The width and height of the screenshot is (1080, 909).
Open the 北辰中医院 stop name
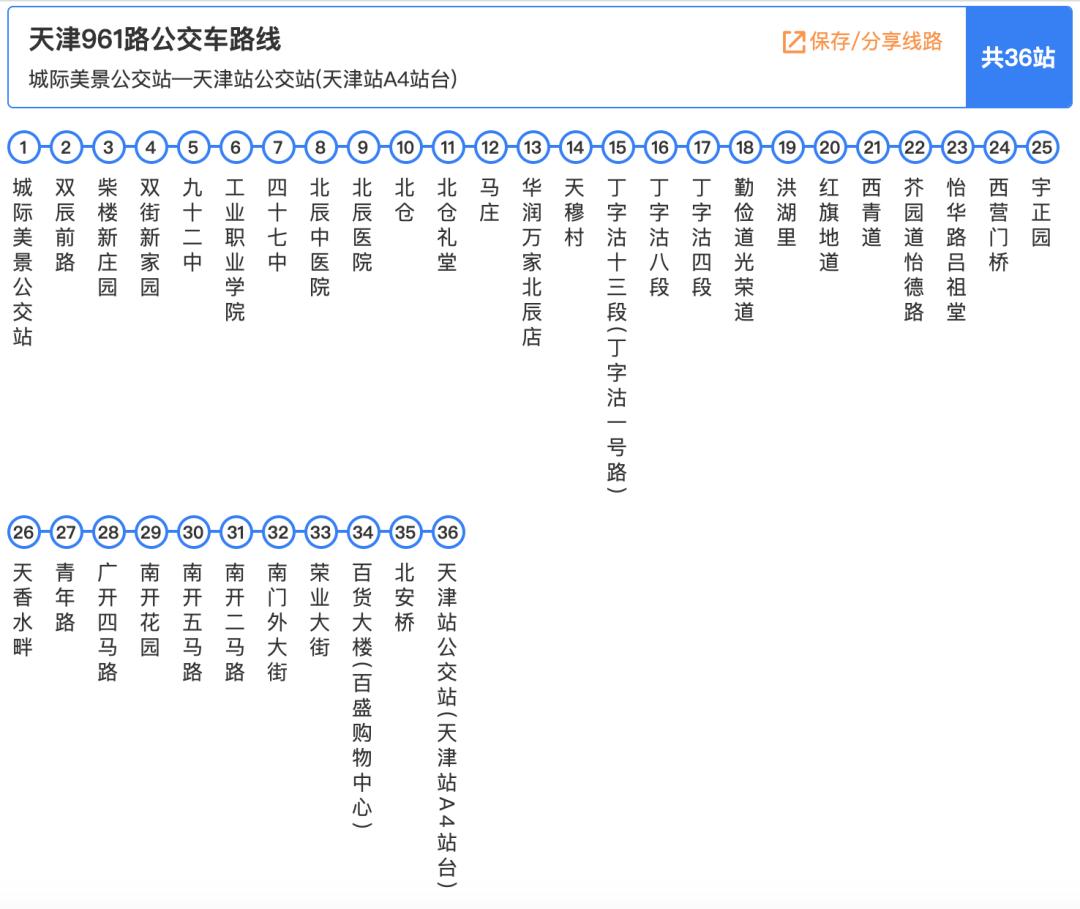pos(320,237)
